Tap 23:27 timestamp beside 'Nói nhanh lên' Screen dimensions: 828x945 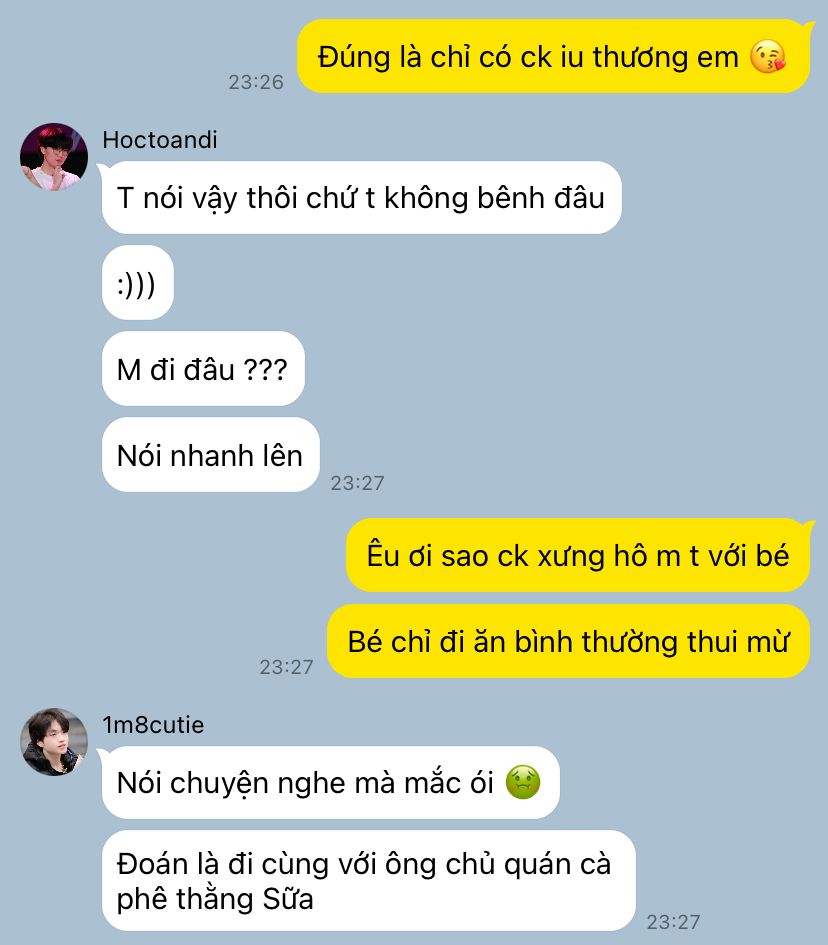point(357,483)
